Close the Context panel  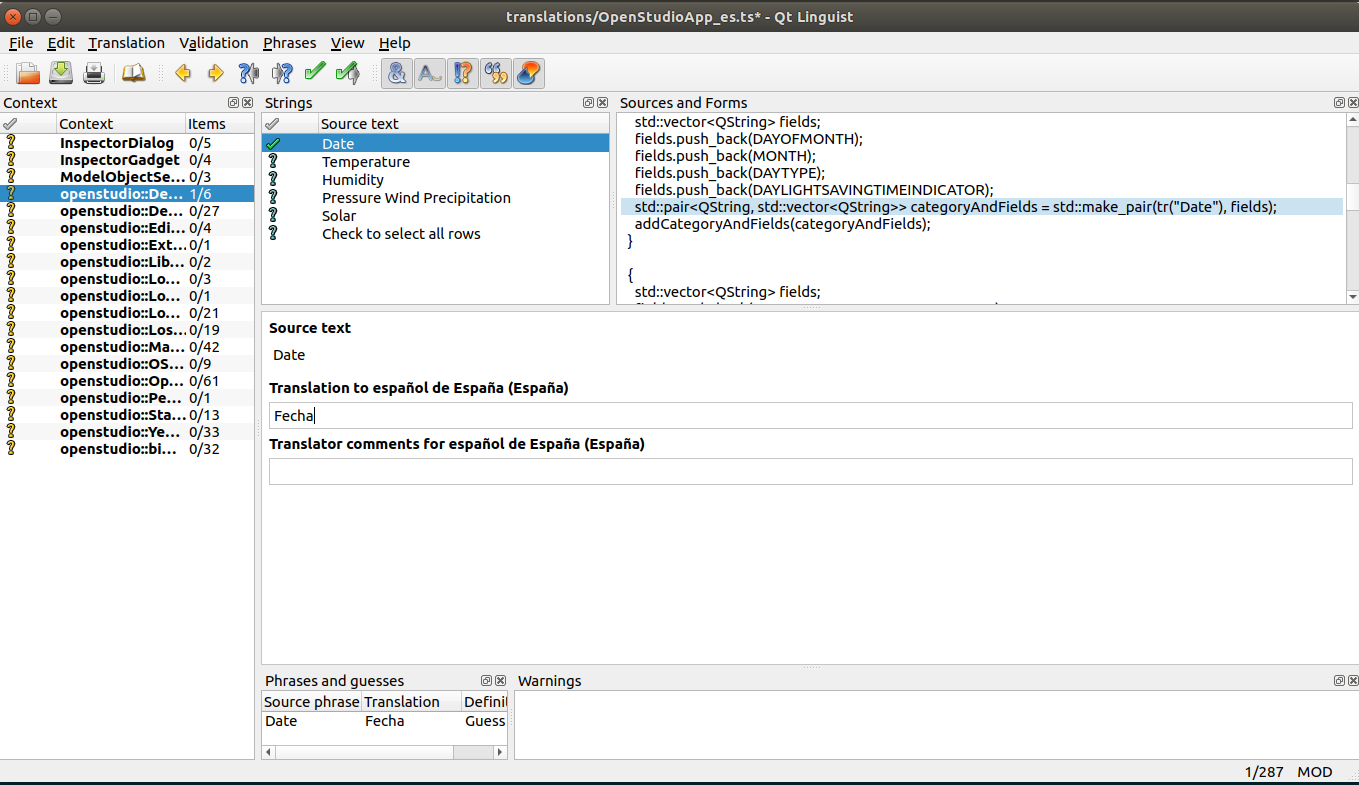[247, 103]
